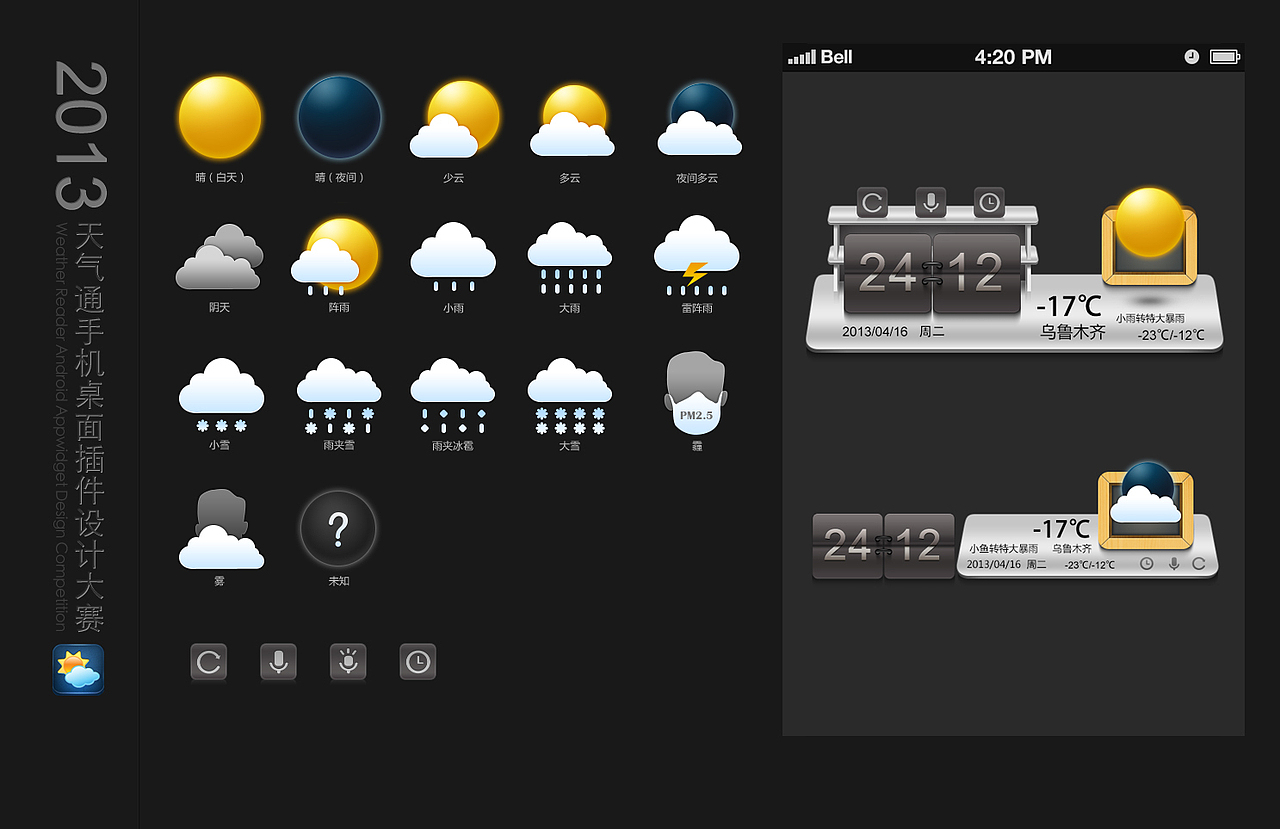
Task: Tap microphone button atop the large widget shelf
Action: pos(931,203)
